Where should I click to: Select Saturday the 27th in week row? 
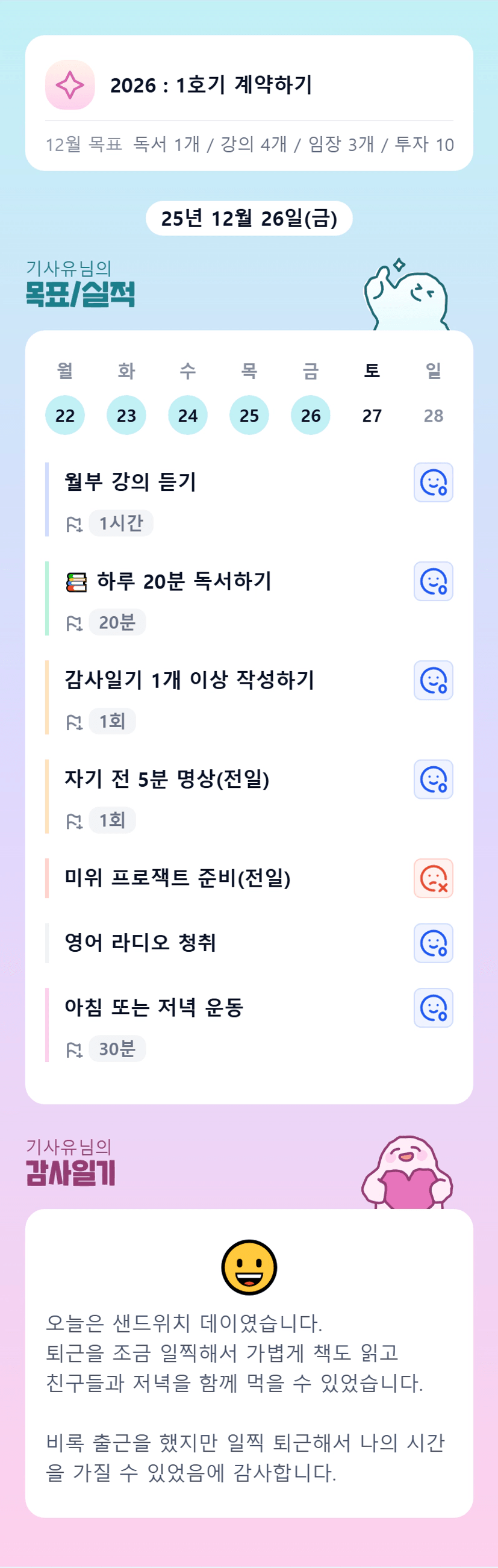tap(372, 416)
